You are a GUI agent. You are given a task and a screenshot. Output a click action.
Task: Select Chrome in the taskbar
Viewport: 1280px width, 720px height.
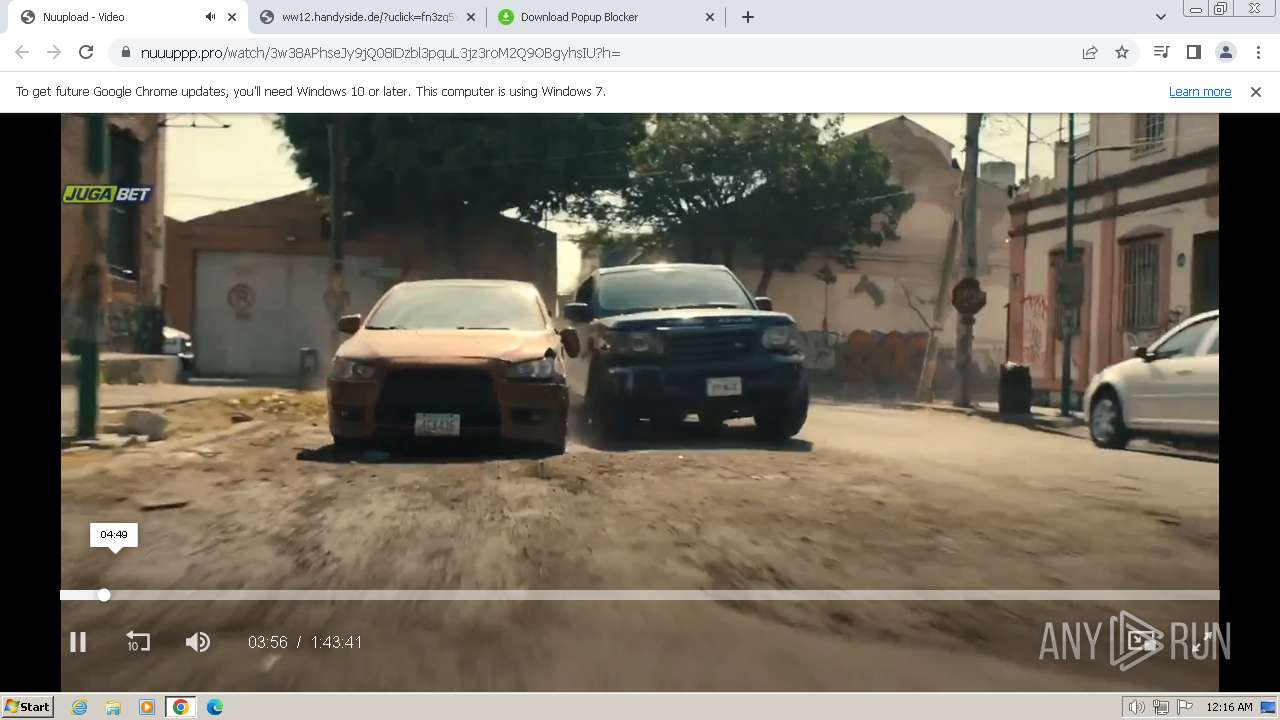coord(180,707)
